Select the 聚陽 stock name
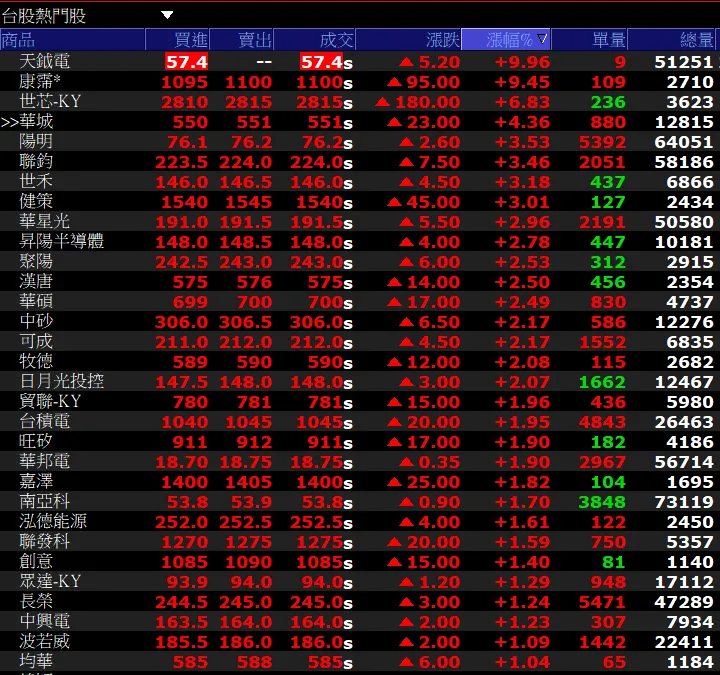 [x=36, y=262]
